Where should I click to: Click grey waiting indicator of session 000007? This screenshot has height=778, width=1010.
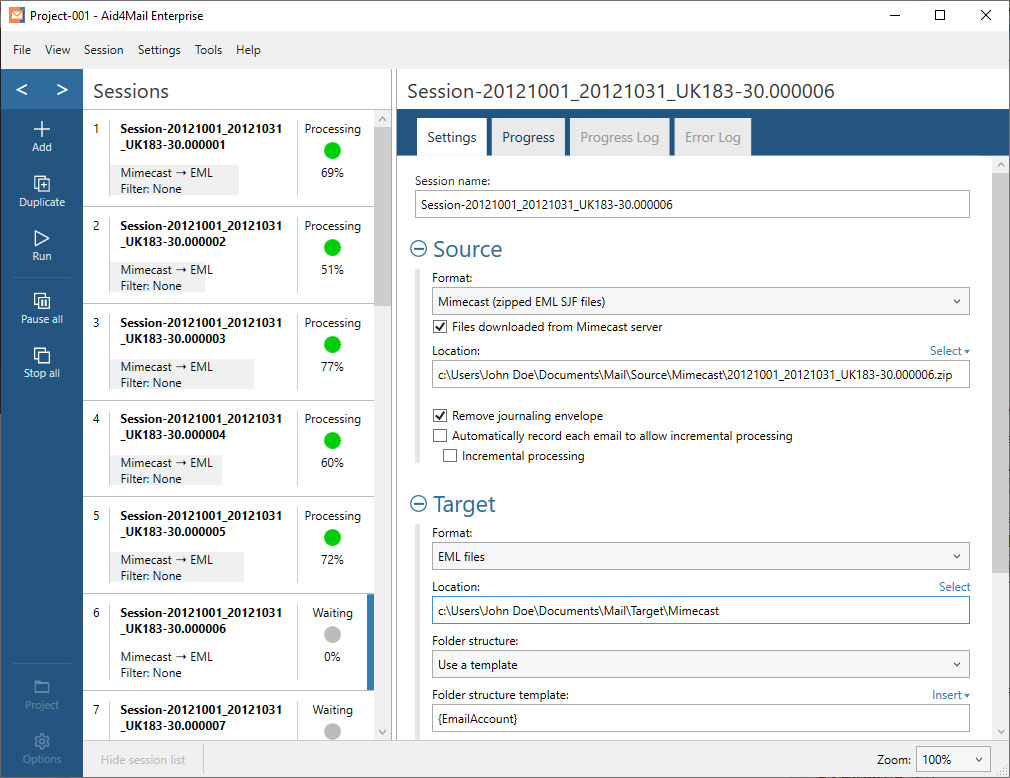[x=332, y=731]
